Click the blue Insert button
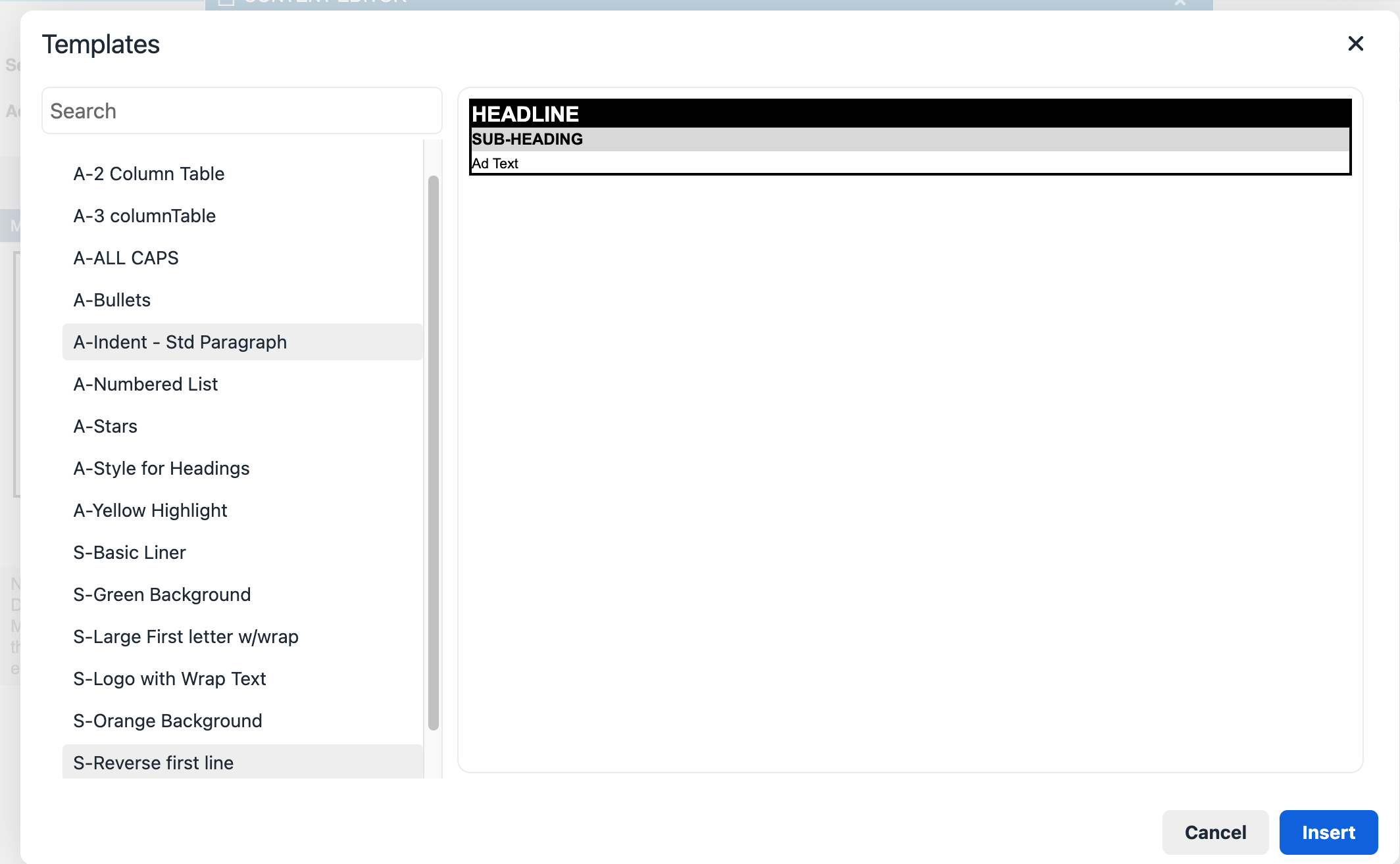 click(x=1328, y=832)
